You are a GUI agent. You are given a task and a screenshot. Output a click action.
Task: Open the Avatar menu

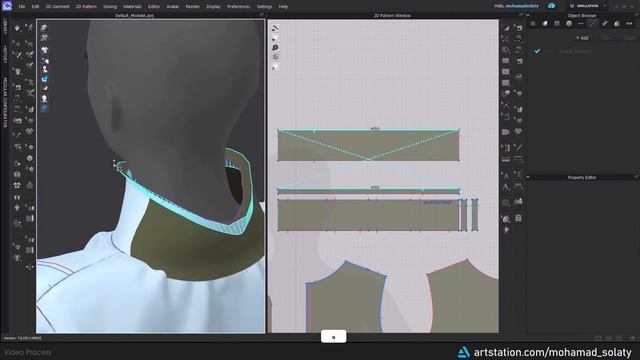173,7
